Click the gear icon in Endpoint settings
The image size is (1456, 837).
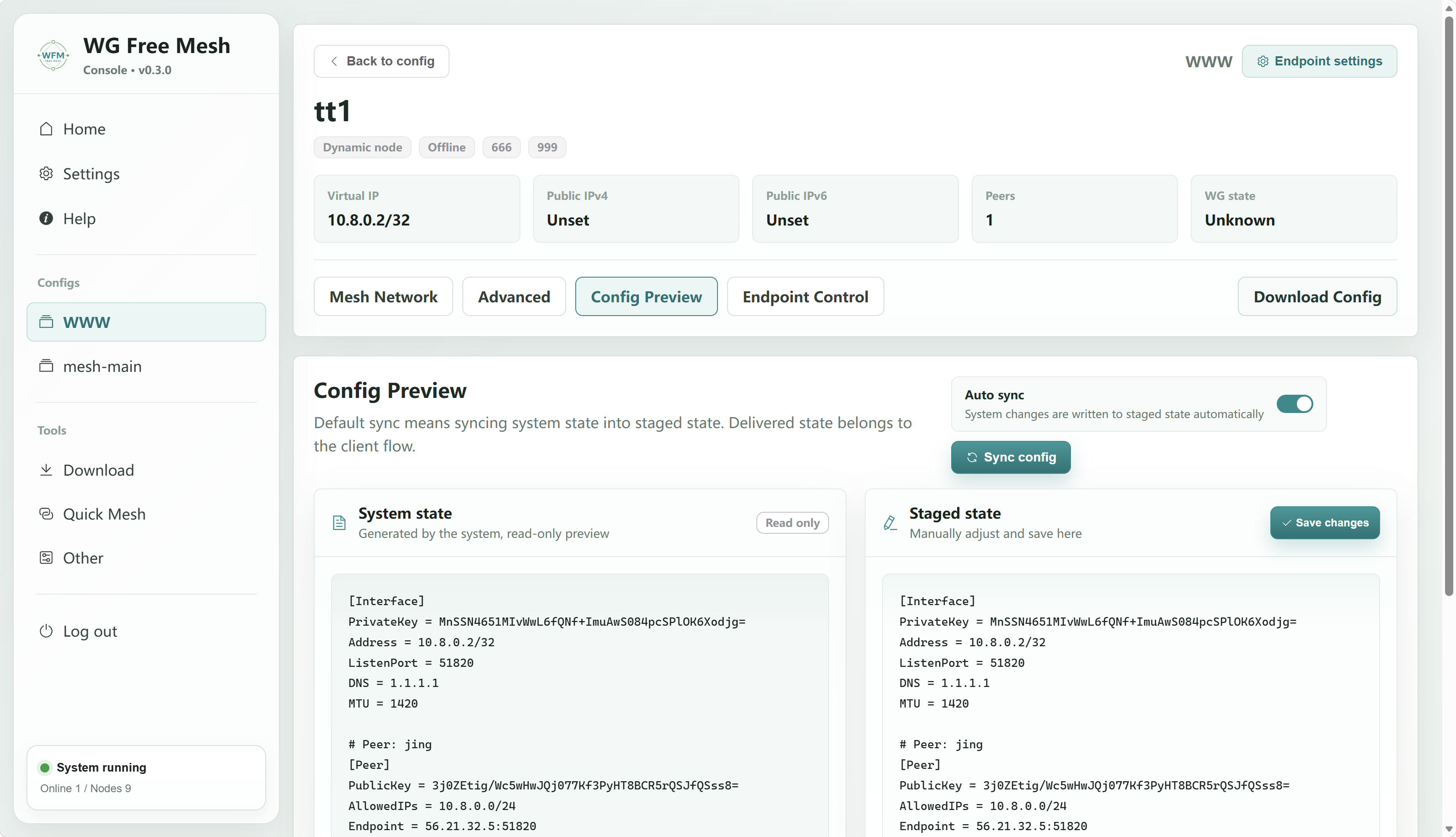coord(1263,61)
